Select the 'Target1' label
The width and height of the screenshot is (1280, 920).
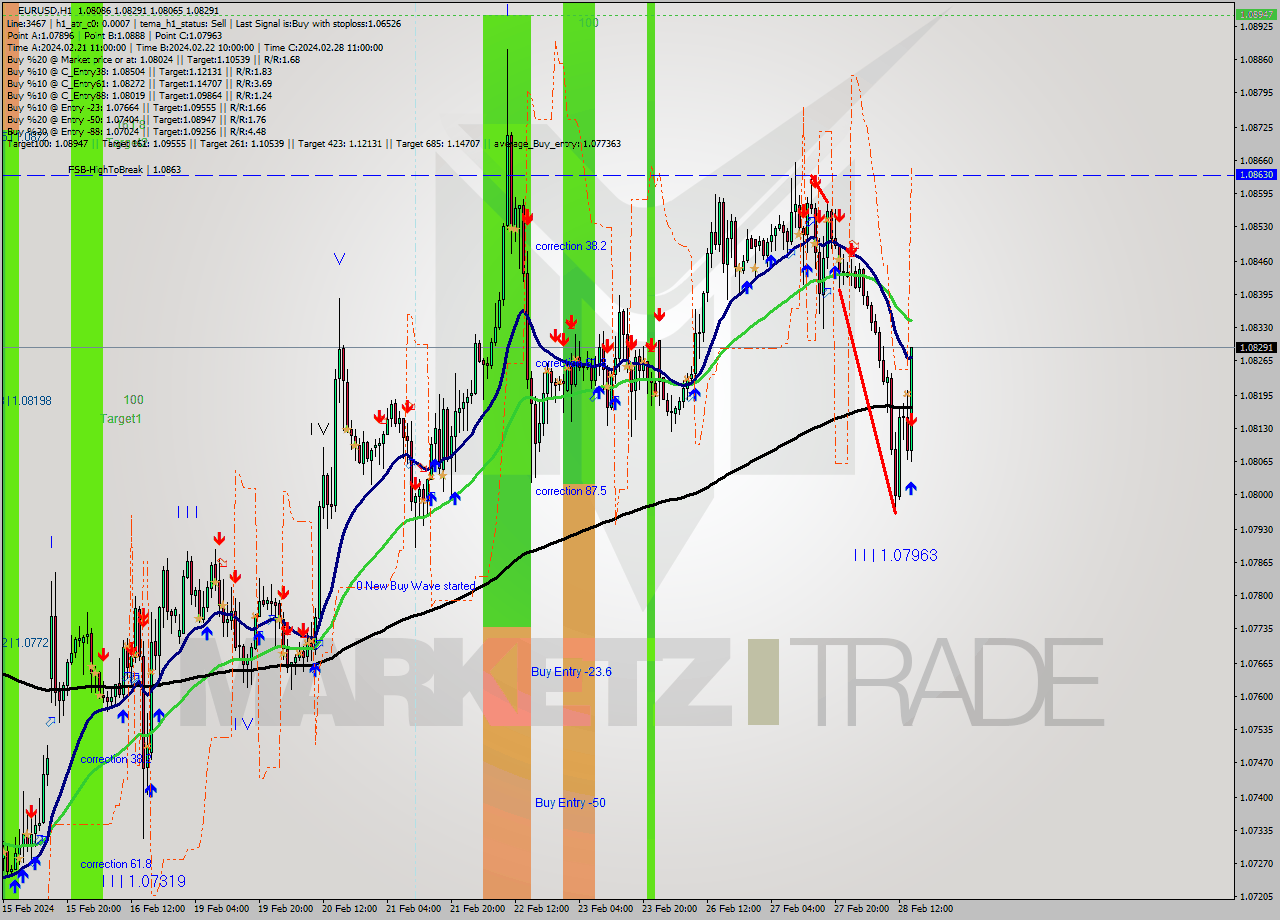point(121,419)
